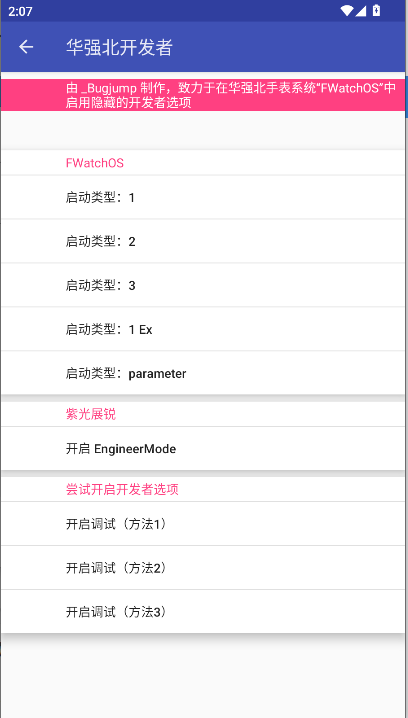Tap the battery status icon

[376, 11]
